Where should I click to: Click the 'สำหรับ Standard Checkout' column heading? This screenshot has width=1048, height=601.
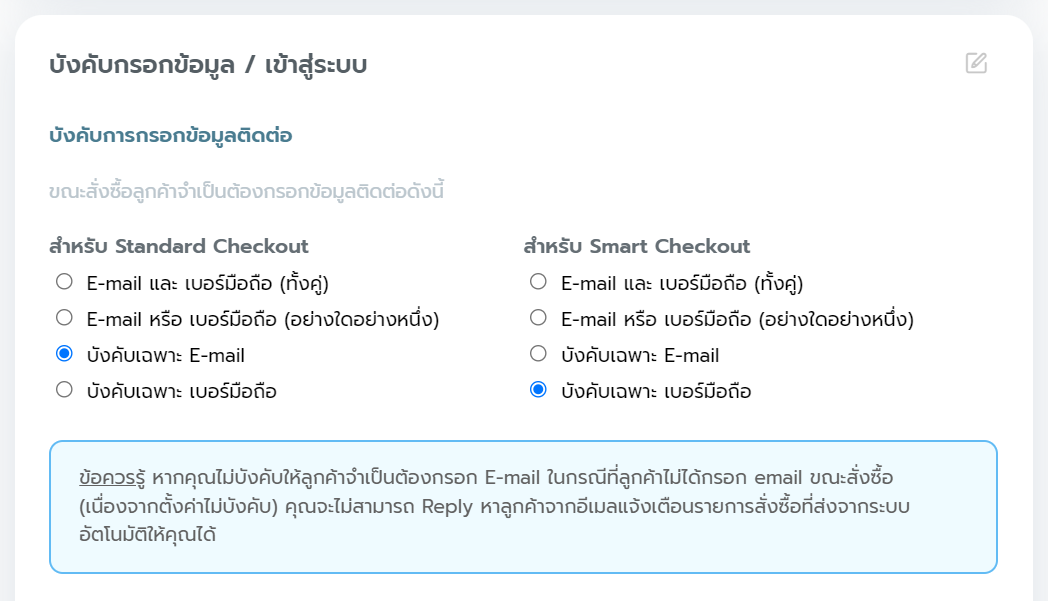[x=178, y=246]
